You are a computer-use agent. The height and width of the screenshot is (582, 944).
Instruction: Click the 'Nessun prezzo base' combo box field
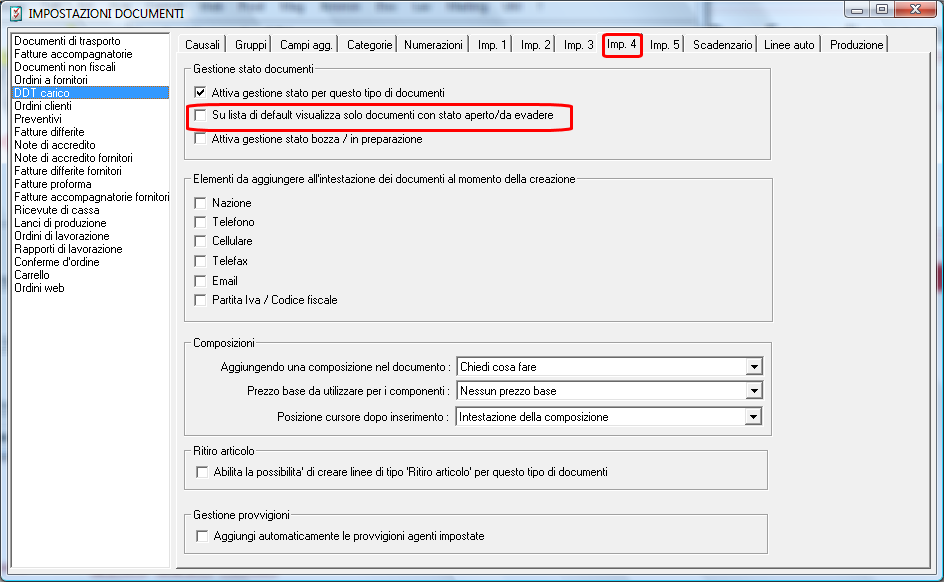(x=609, y=391)
